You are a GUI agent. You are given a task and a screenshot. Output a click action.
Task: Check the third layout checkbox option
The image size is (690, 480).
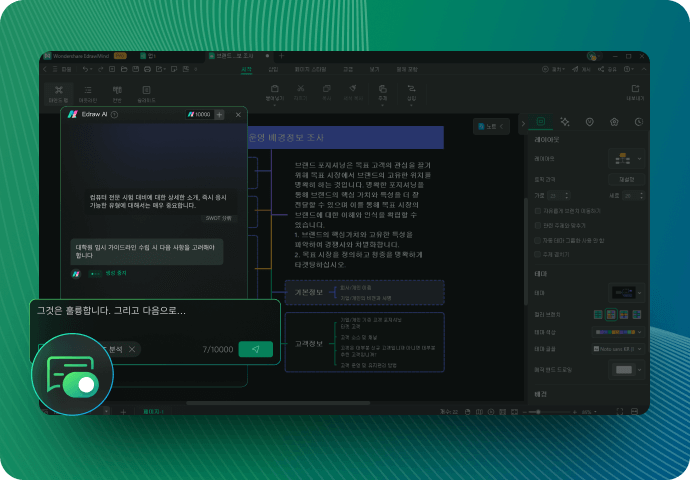537,241
